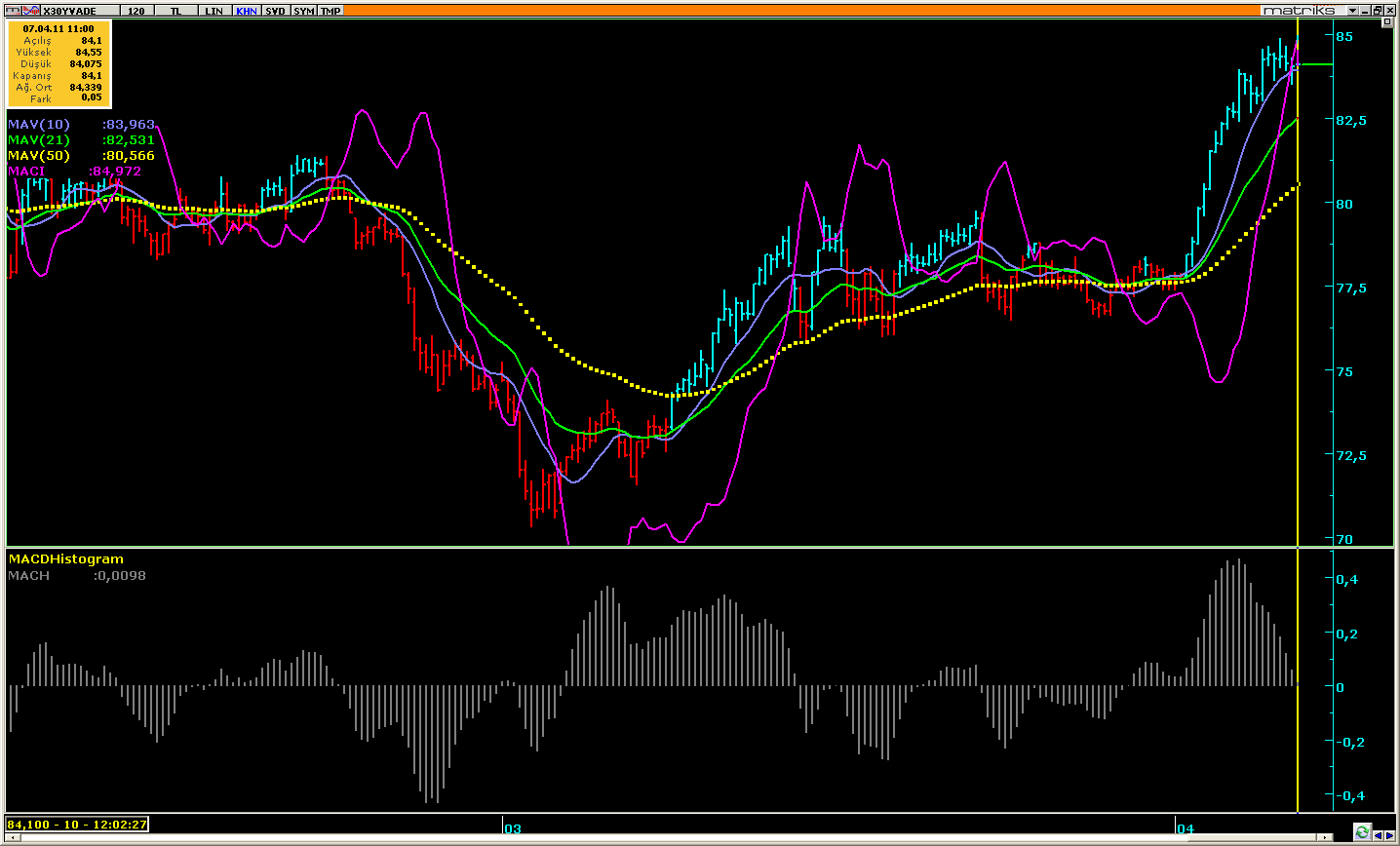The image size is (1400, 846).
Task: Minimize the matriks chart window
Action: (x=1365, y=10)
